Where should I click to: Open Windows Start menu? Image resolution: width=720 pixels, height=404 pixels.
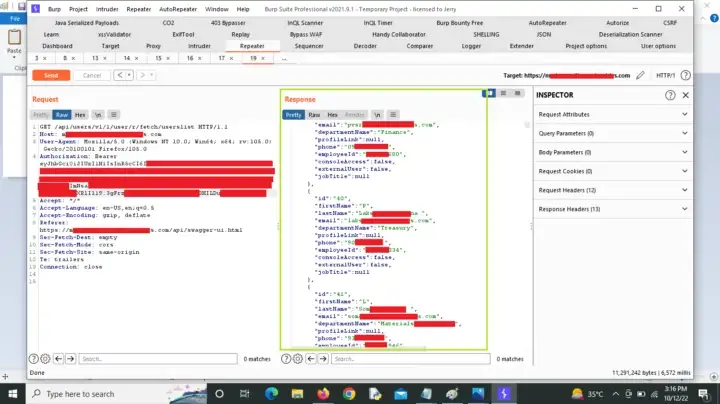pos(12,394)
